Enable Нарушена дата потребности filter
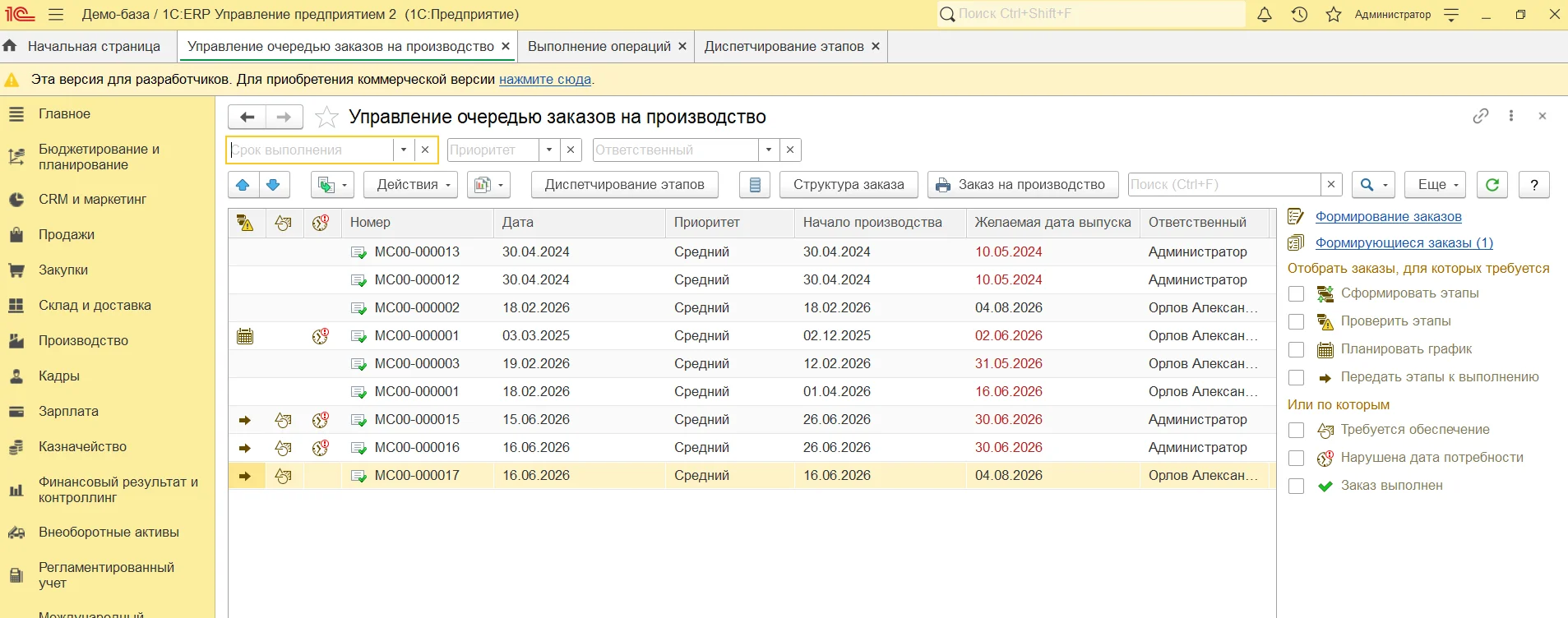 (1297, 459)
